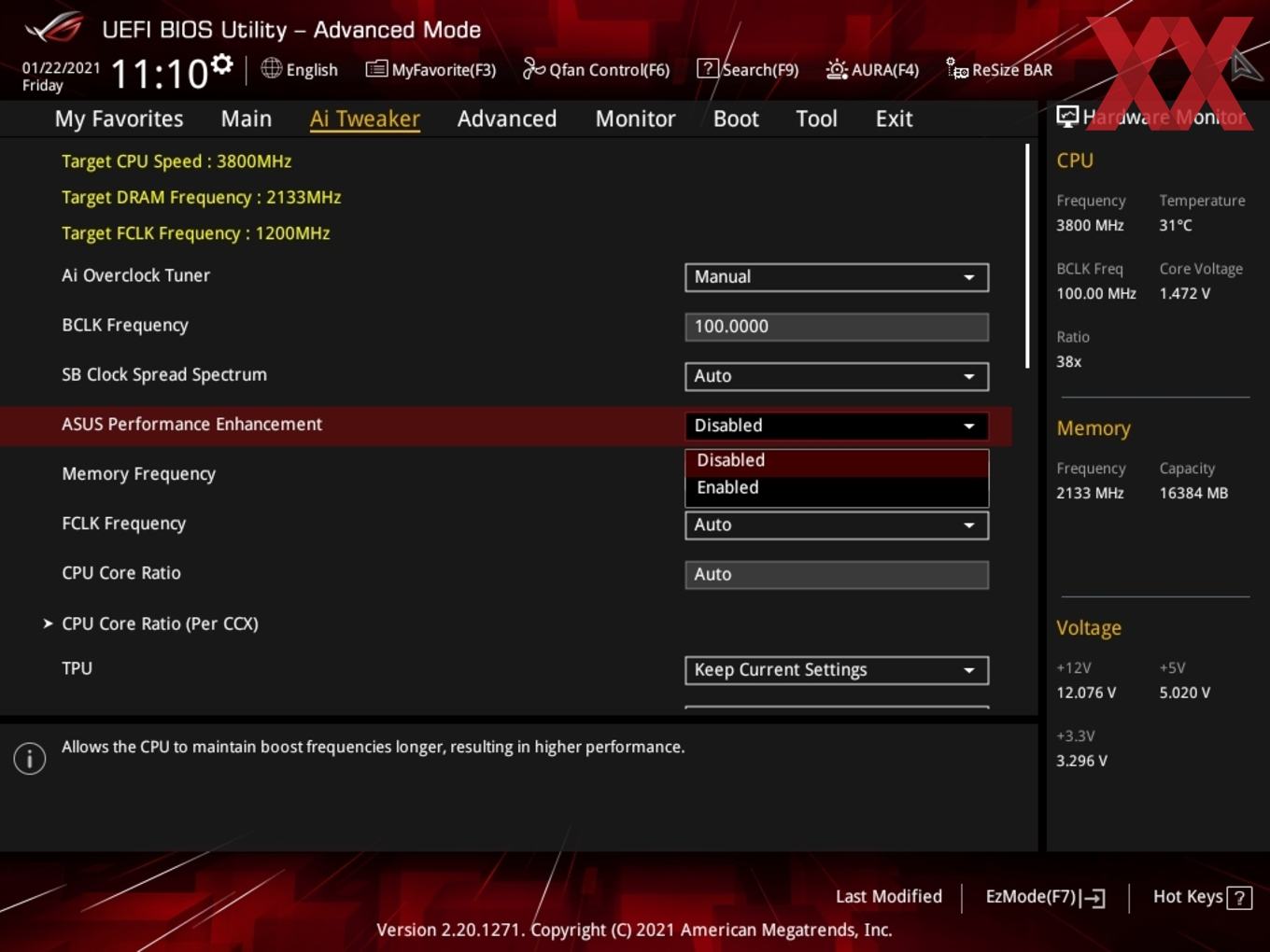Viewport: 1270px width, 952px height.
Task: Open the TPU Keep Current Settings dropdown
Action: (x=837, y=670)
